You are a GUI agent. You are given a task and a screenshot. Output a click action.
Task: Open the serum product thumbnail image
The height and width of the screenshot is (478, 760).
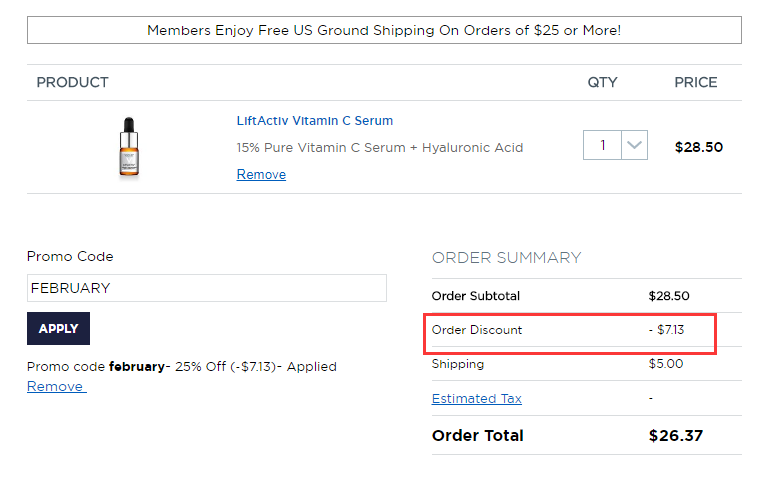[129, 147]
